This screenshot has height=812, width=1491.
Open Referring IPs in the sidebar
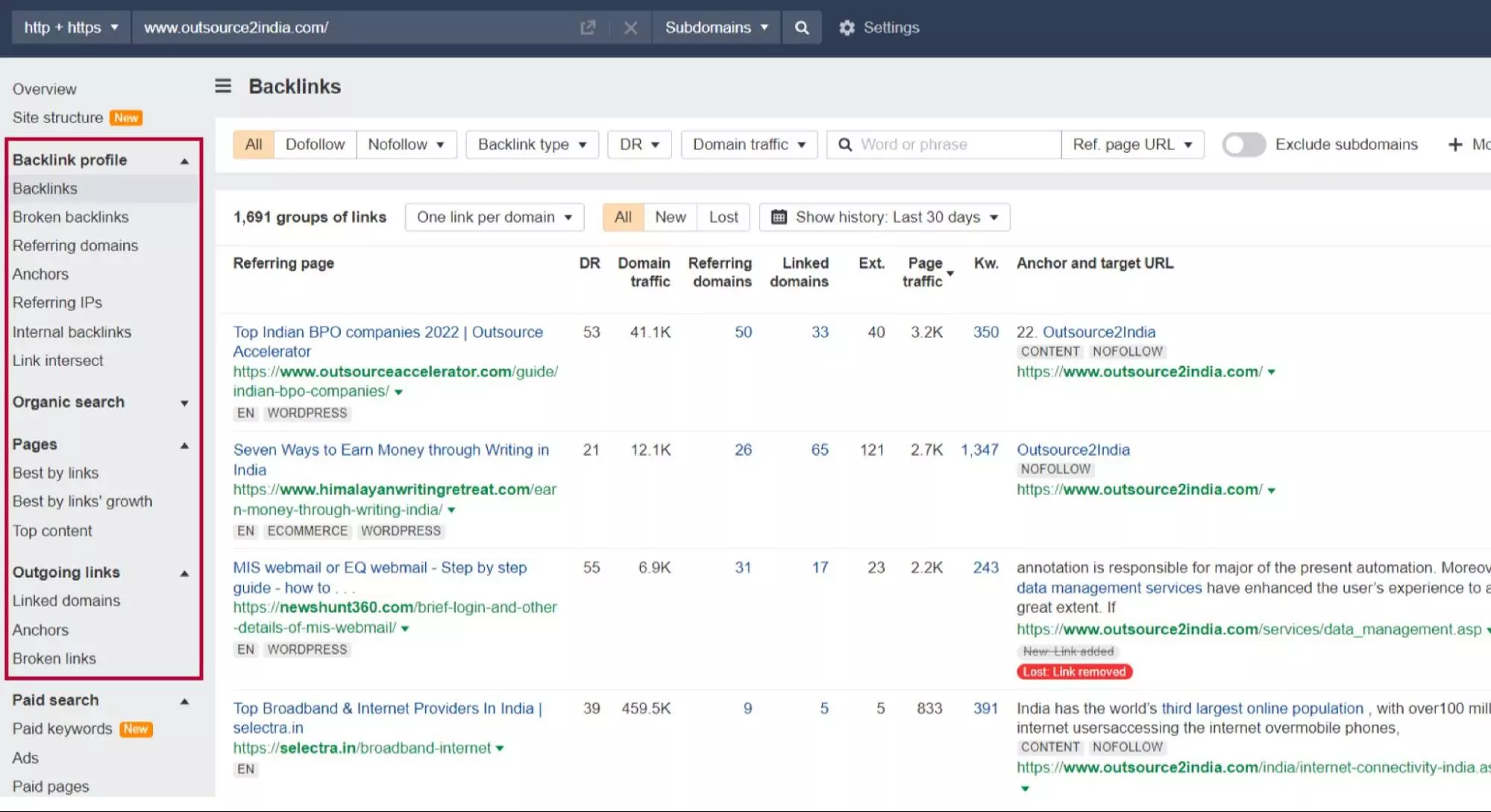click(x=57, y=303)
